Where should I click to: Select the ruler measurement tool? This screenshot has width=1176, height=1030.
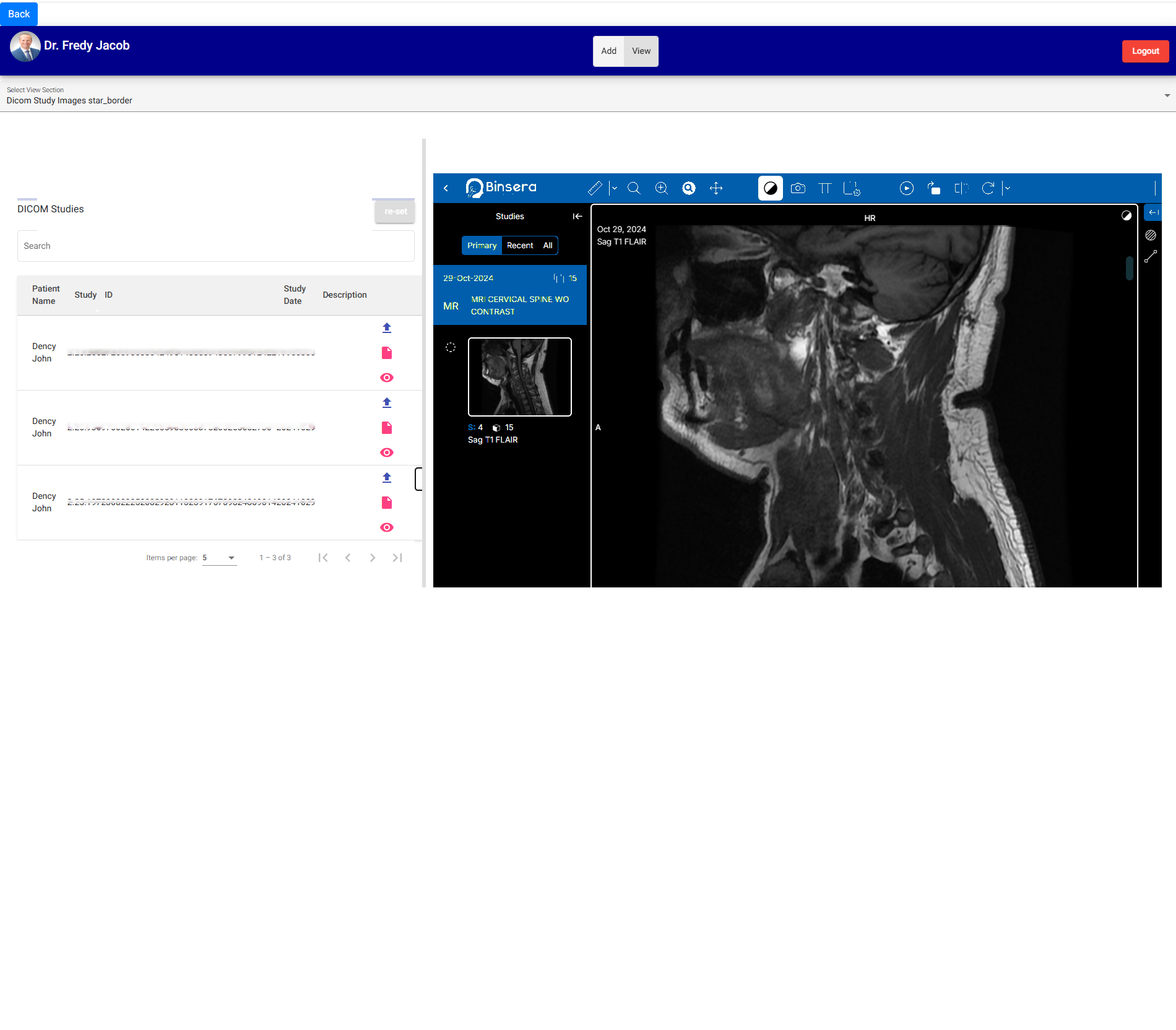(595, 188)
